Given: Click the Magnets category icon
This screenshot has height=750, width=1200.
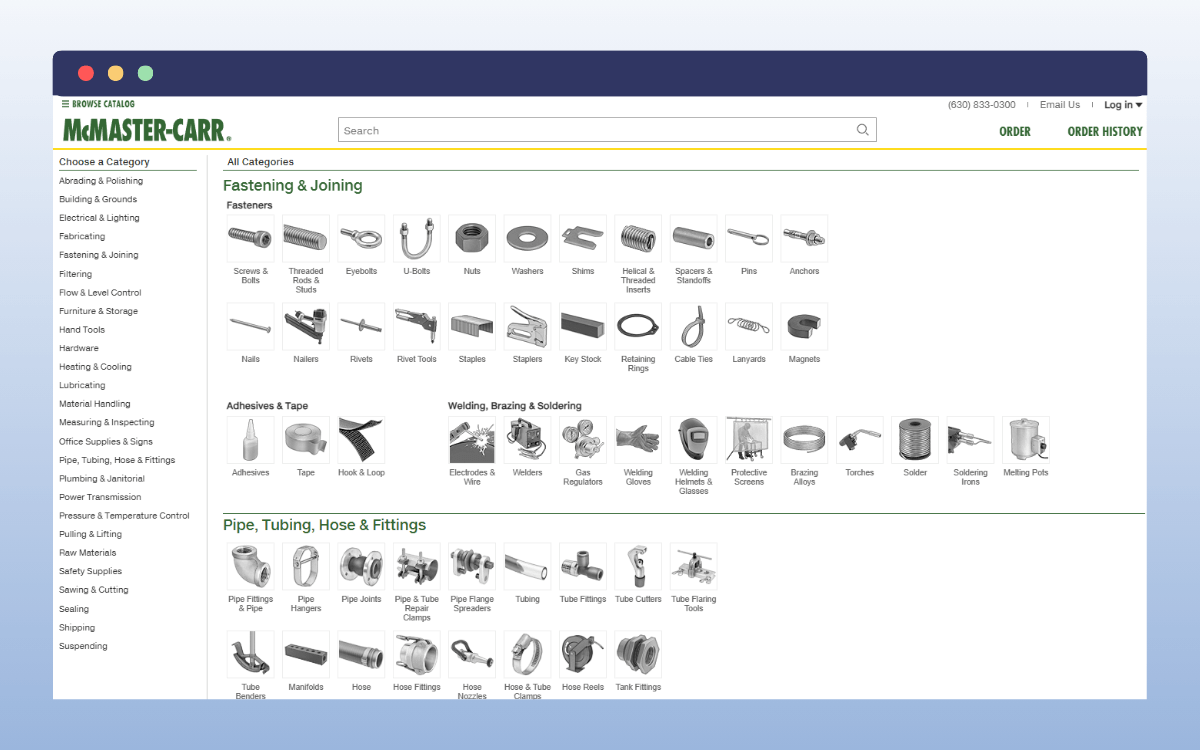Looking at the screenshot, I should tap(804, 326).
